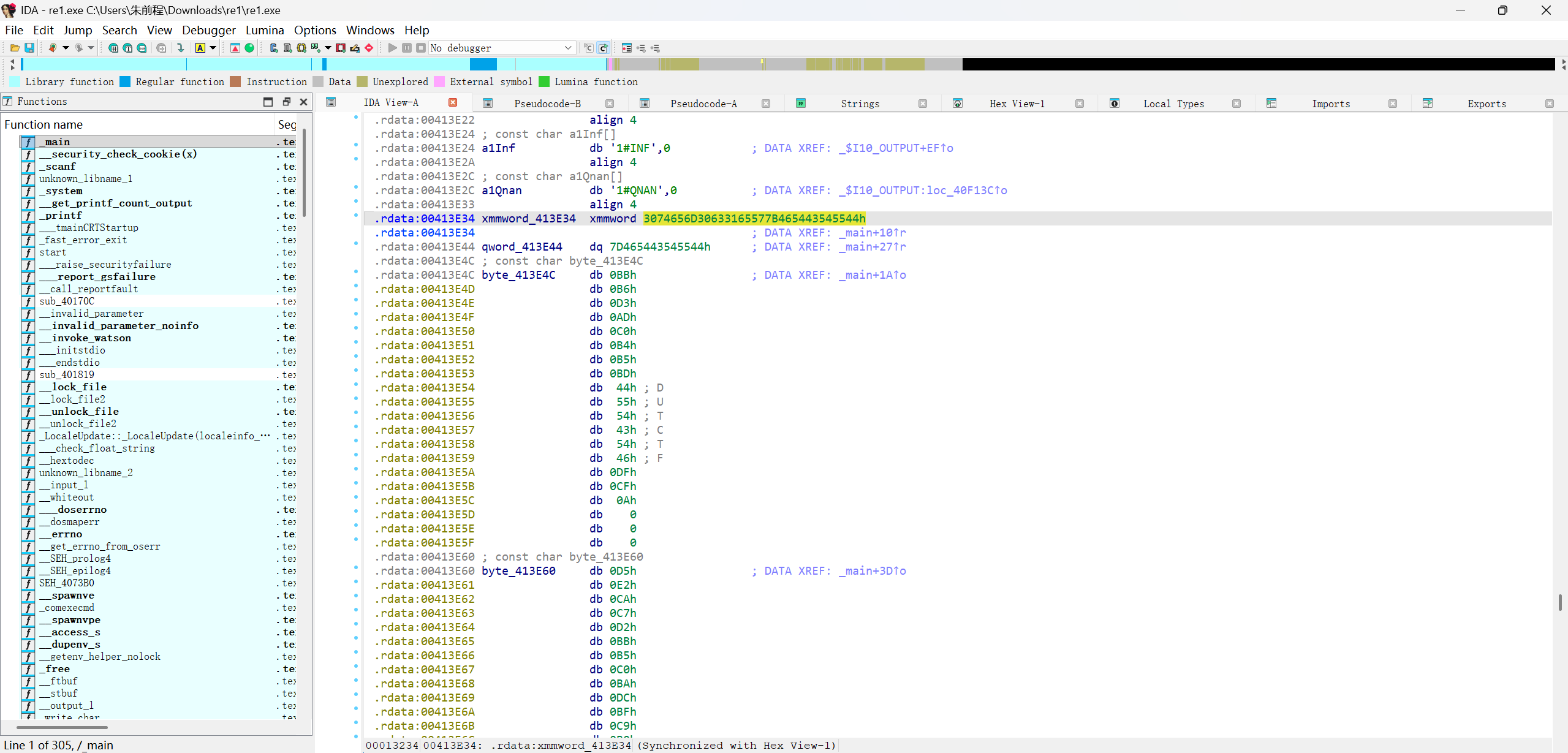The height and width of the screenshot is (753, 1568).
Task: Click the Function name column header
Action: point(44,124)
